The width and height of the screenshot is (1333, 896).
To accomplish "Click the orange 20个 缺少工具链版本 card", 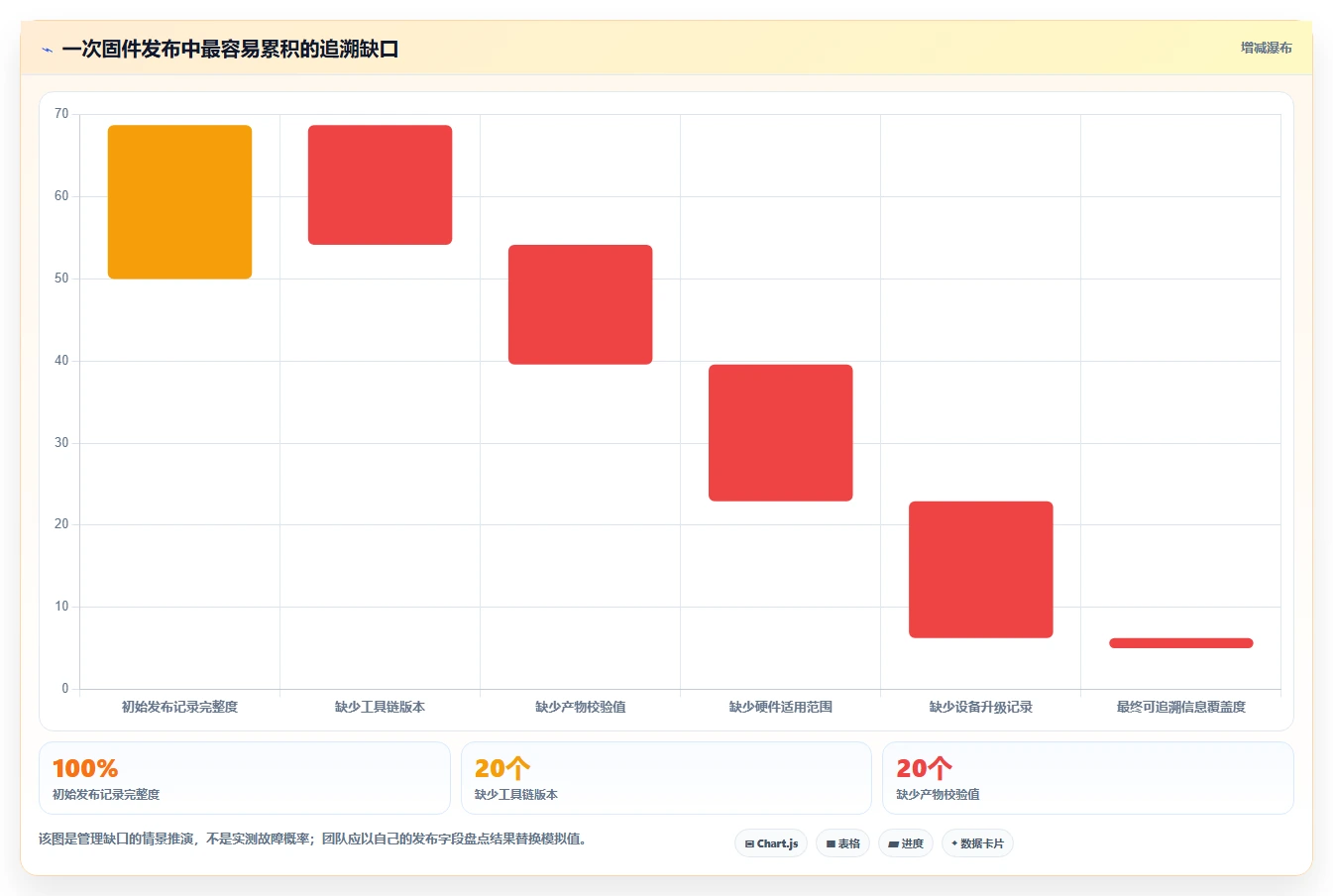I will [x=666, y=778].
